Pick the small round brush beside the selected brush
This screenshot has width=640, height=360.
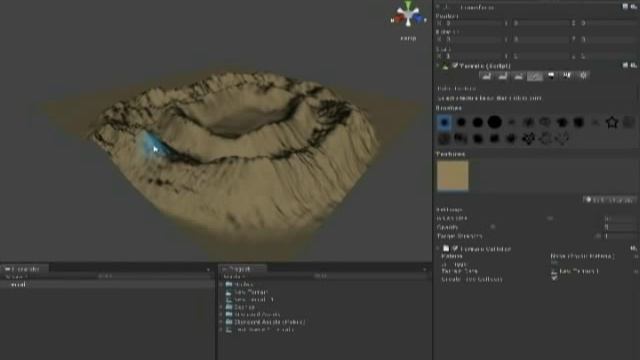click(x=461, y=122)
